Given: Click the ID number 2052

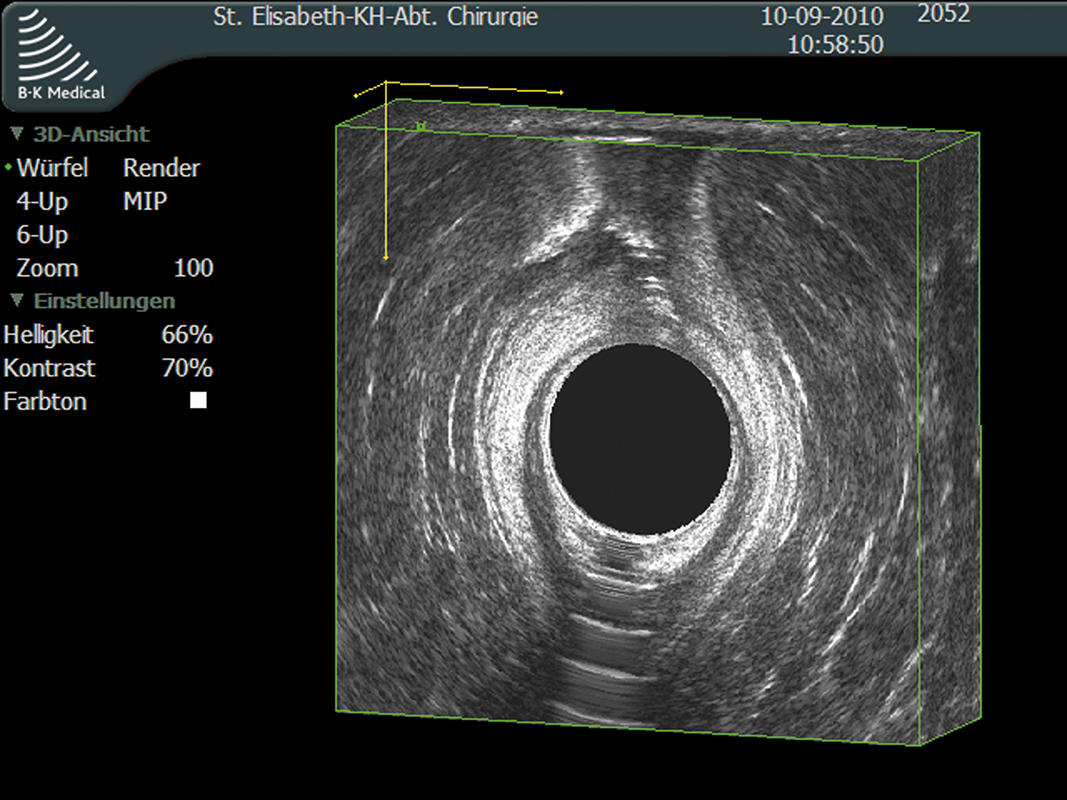Looking at the screenshot, I should click(943, 14).
